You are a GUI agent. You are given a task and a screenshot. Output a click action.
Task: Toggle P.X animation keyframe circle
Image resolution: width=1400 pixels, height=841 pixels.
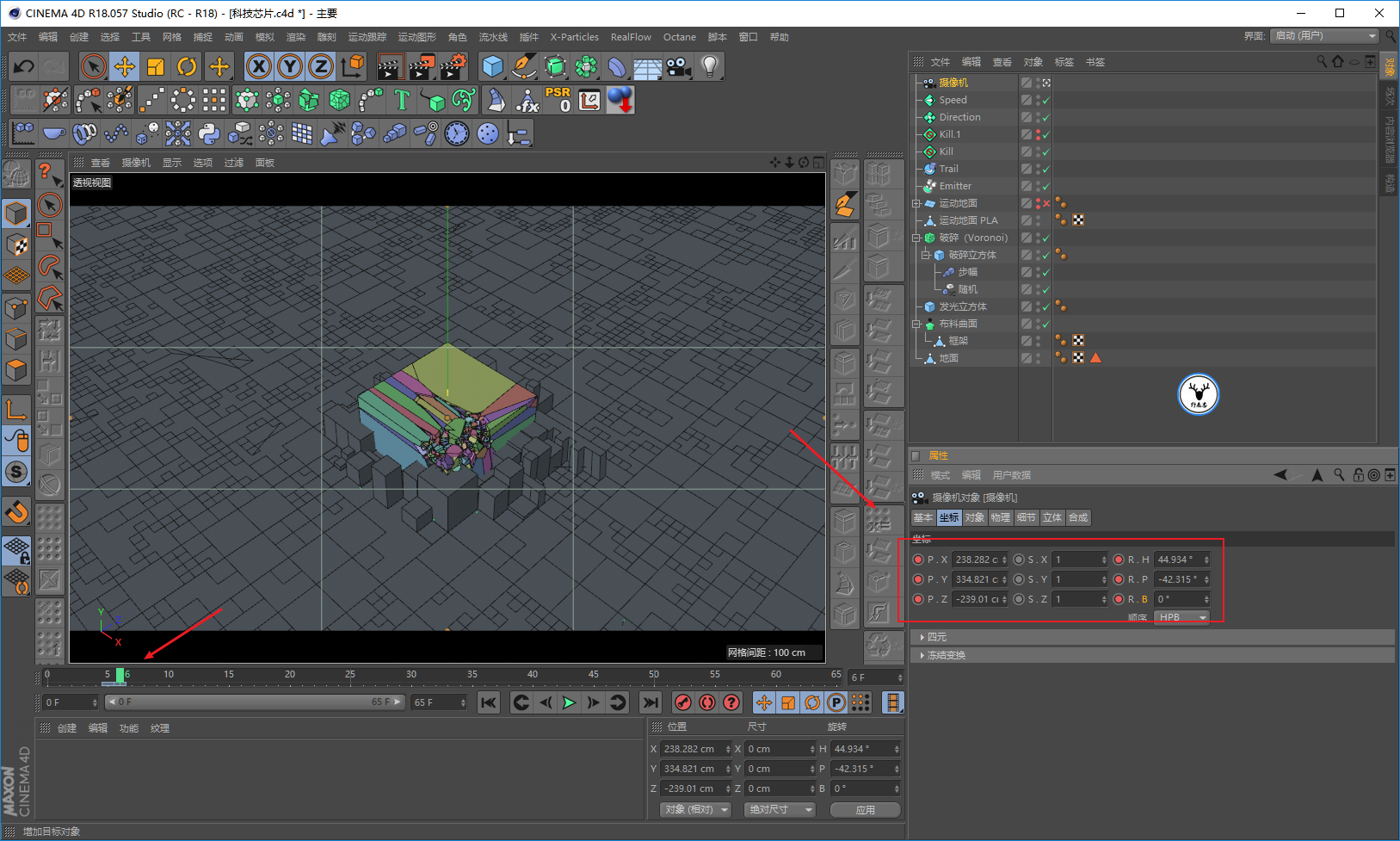(918, 560)
